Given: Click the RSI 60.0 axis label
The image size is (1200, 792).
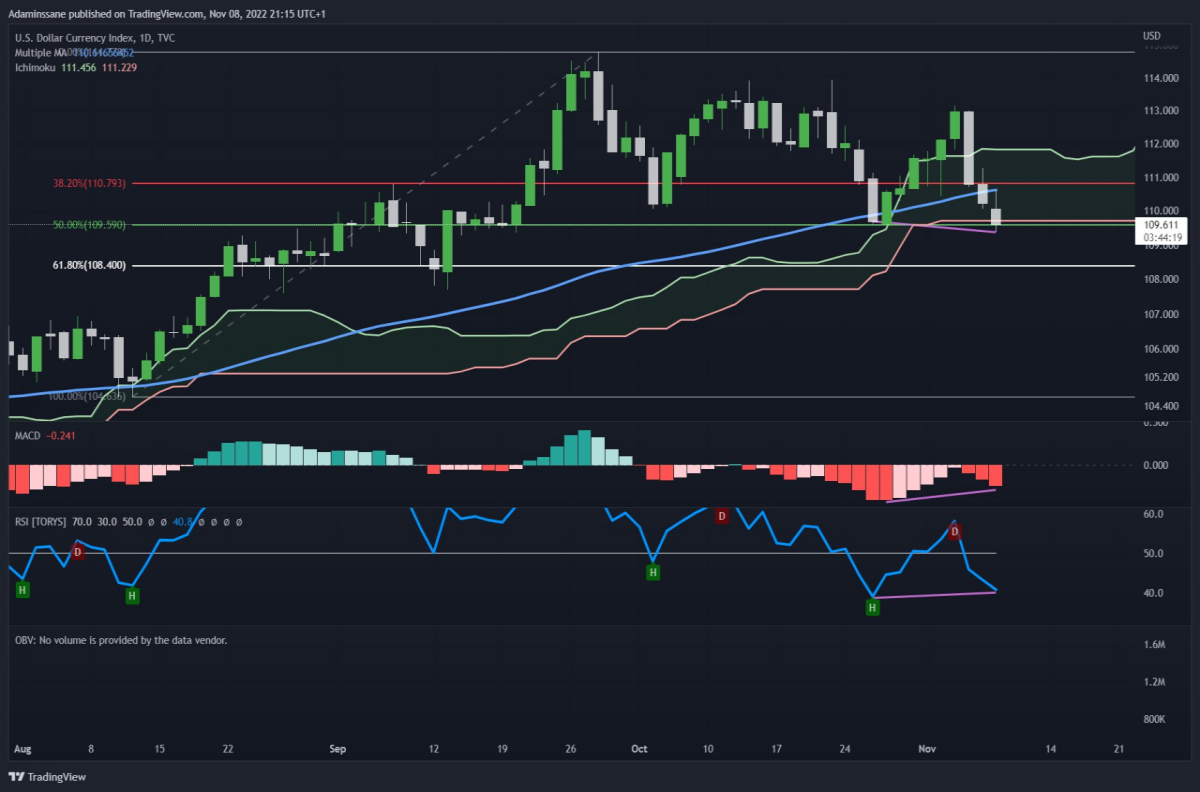Looking at the screenshot, I should (x=1153, y=514).
